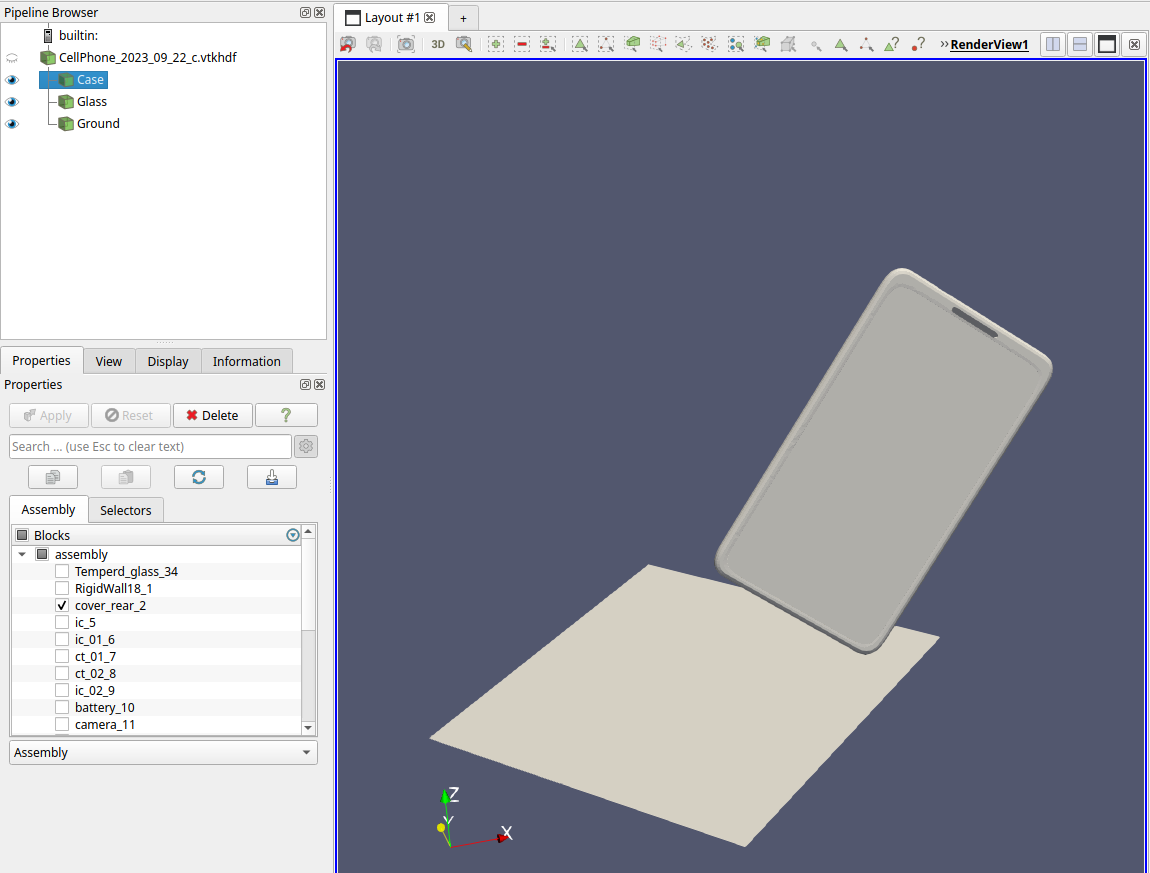Check the Temperd_glass_34 block
The width and height of the screenshot is (1150, 873).
pos(62,571)
